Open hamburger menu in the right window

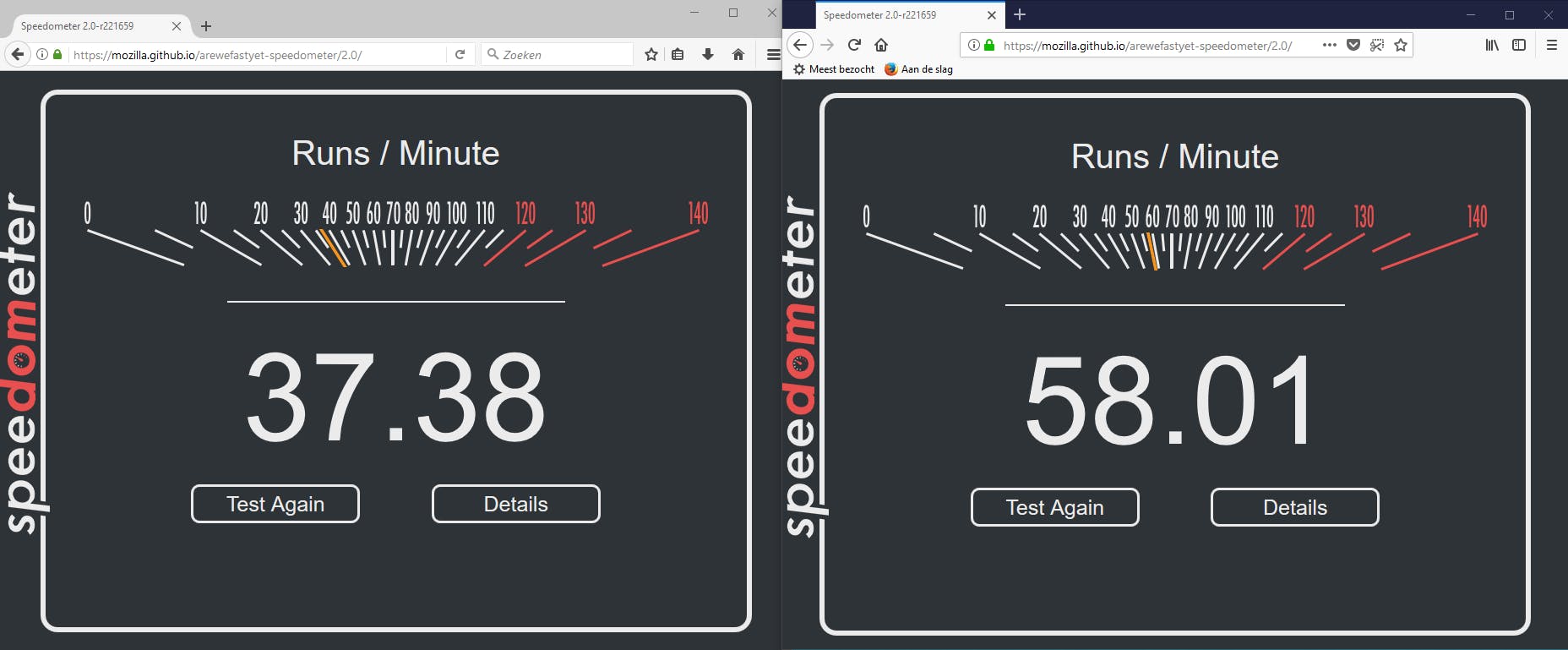pyautogui.click(x=1552, y=45)
